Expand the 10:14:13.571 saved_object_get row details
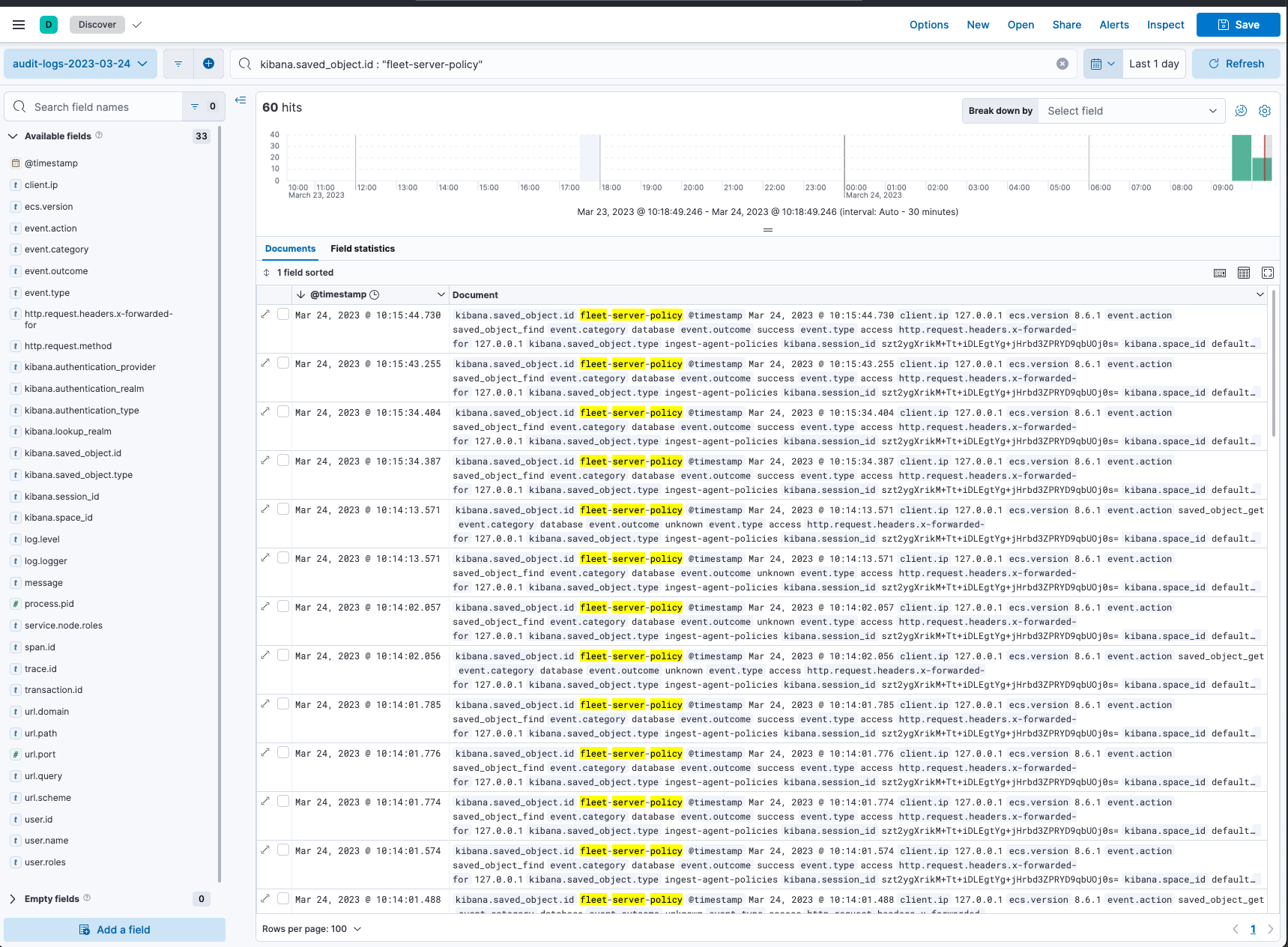 click(265, 509)
